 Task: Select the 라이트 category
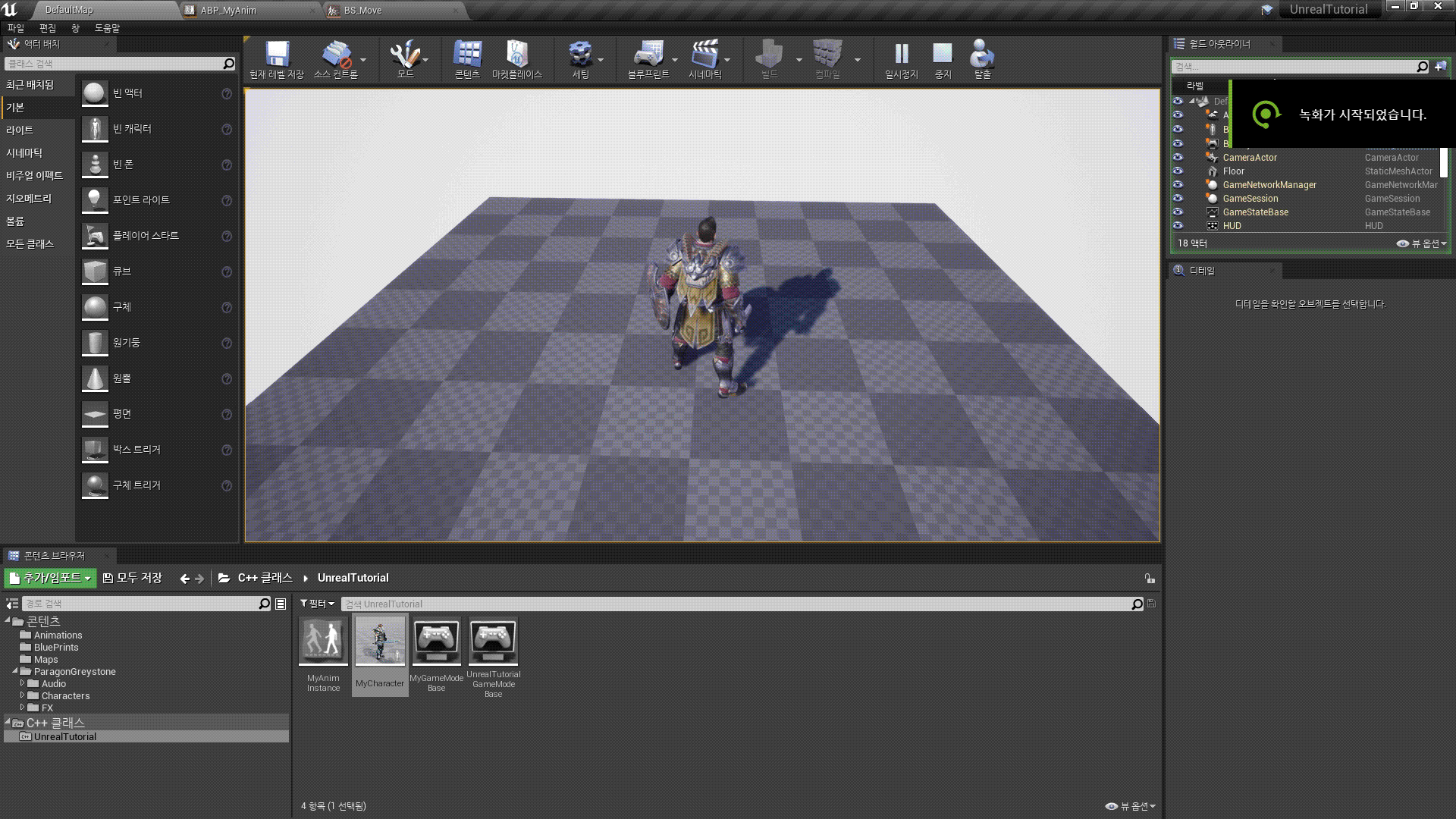tap(20, 130)
